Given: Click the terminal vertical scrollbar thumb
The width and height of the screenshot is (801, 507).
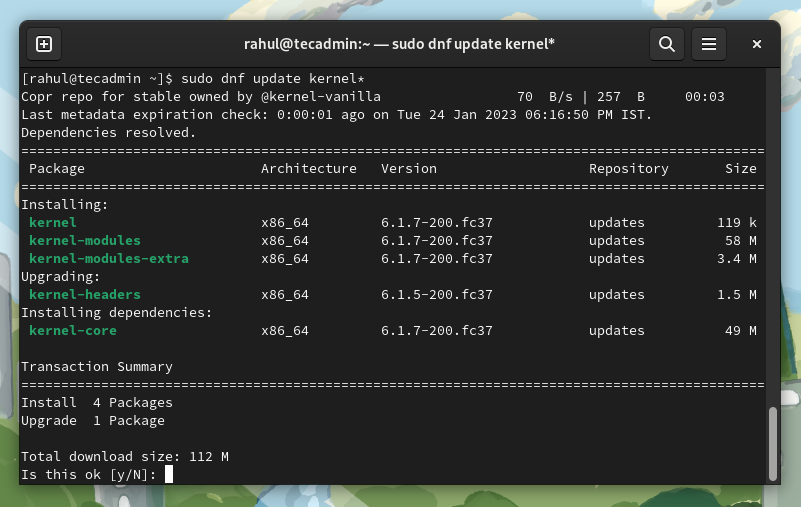Looking at the screenshot, I should click(771, 443).
